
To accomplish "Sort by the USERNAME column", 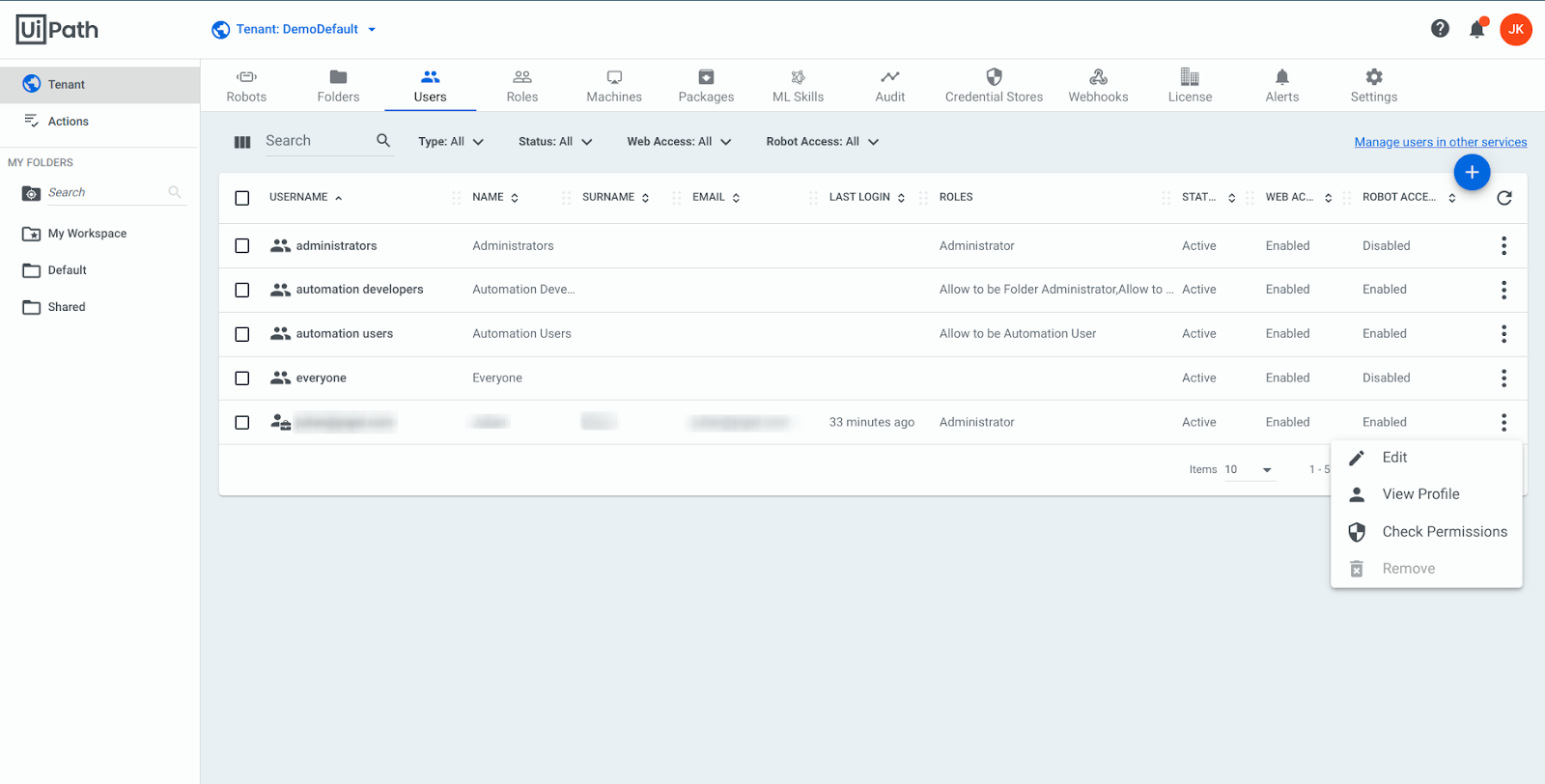I will [x=305, y=197].
